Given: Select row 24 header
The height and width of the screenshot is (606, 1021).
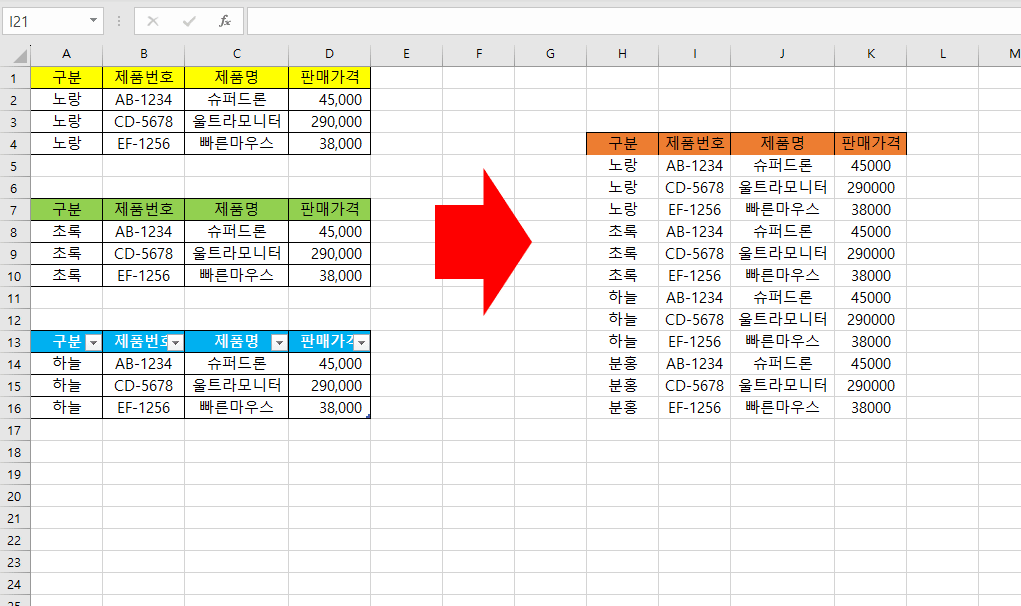Looking at the screenshot, I should [14, 585].
